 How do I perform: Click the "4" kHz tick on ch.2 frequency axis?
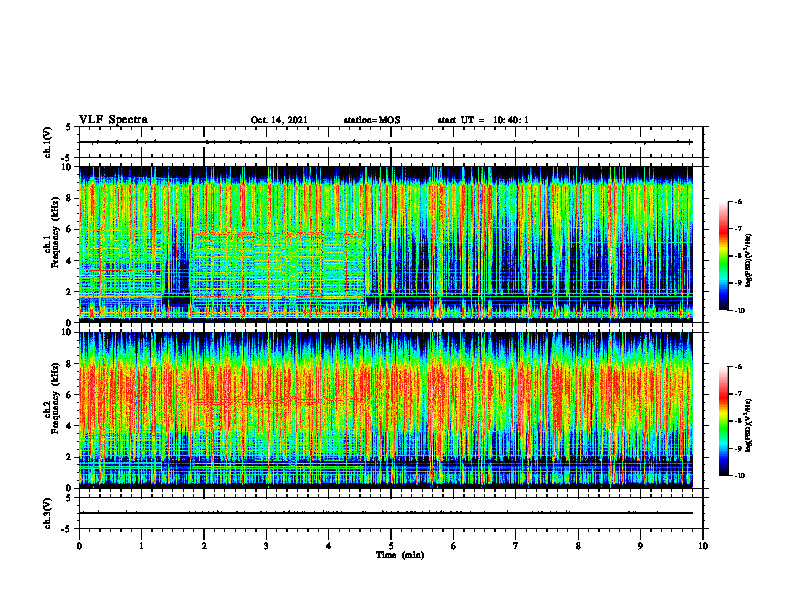pos(70,426)
